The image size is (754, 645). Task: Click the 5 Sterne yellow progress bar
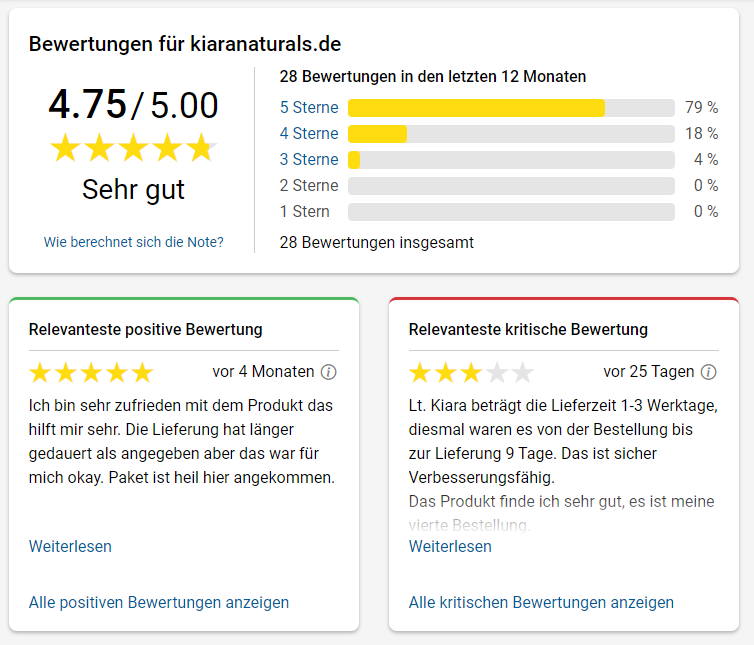point(476,108)
